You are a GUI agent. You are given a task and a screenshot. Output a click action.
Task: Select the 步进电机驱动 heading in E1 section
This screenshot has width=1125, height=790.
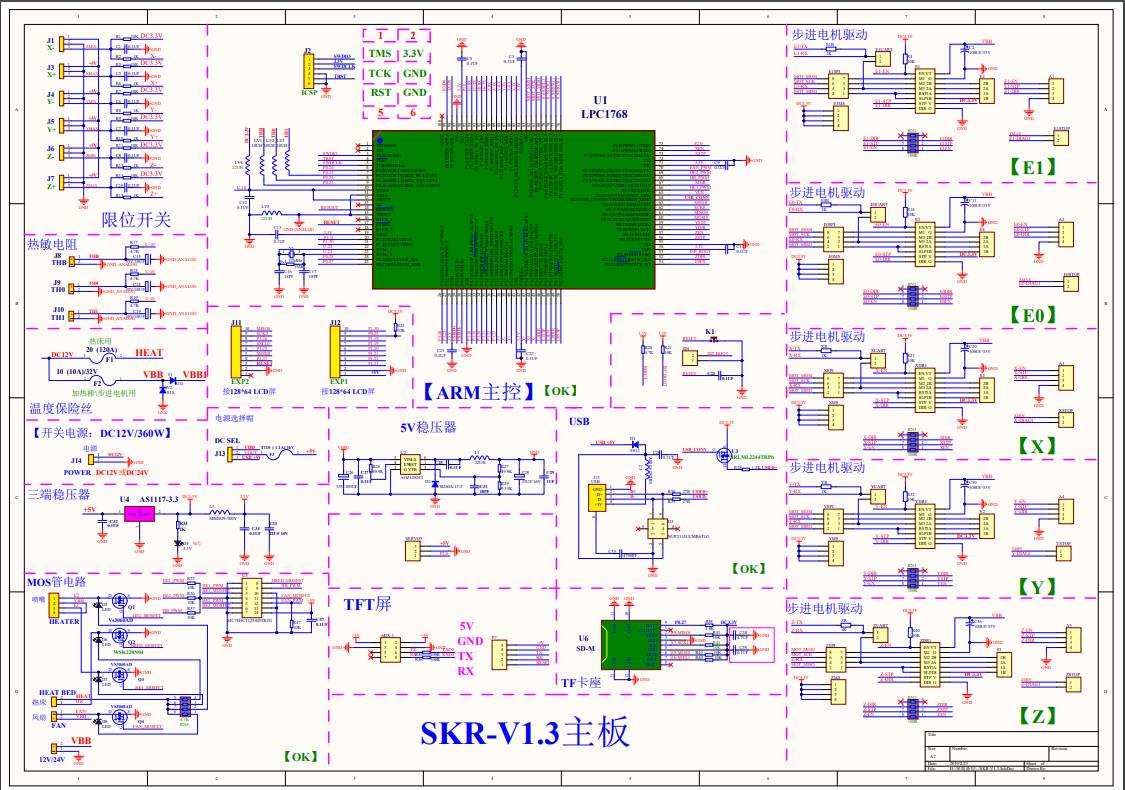[829, 34]
